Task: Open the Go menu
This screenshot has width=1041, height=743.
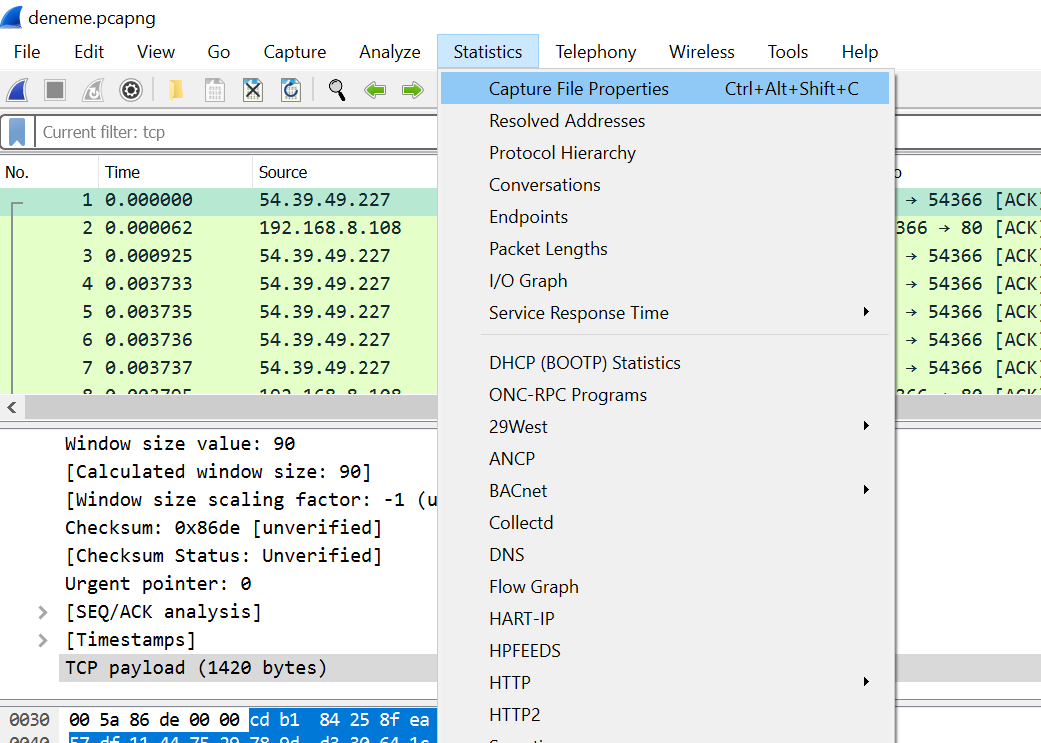Action: [218, 52]
